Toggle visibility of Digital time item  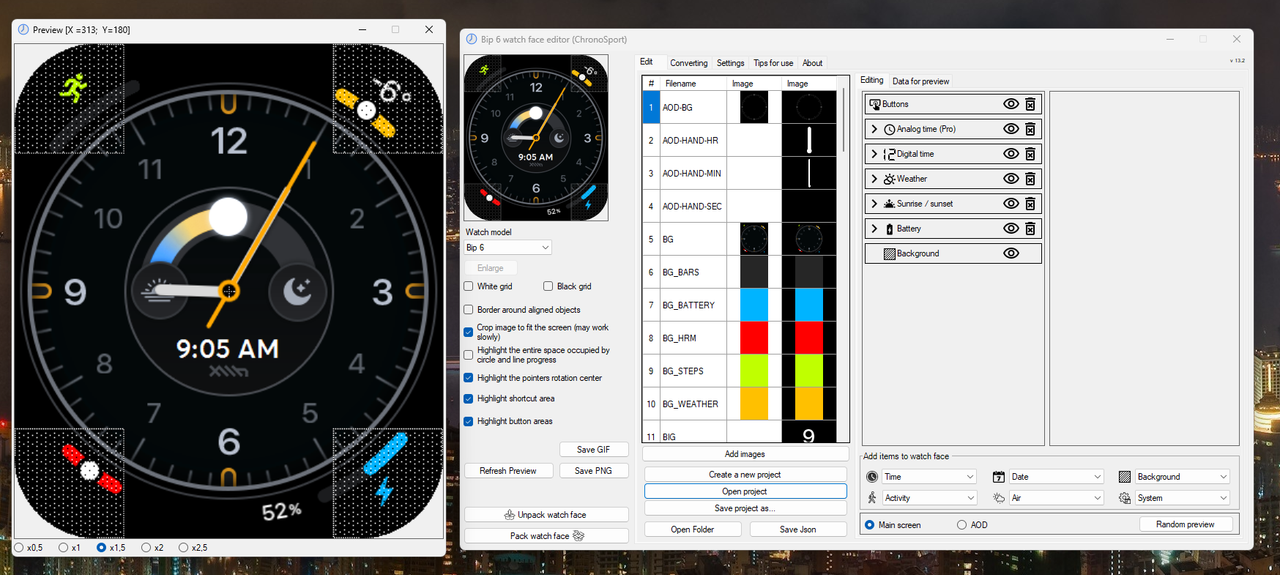(1011, 154)
